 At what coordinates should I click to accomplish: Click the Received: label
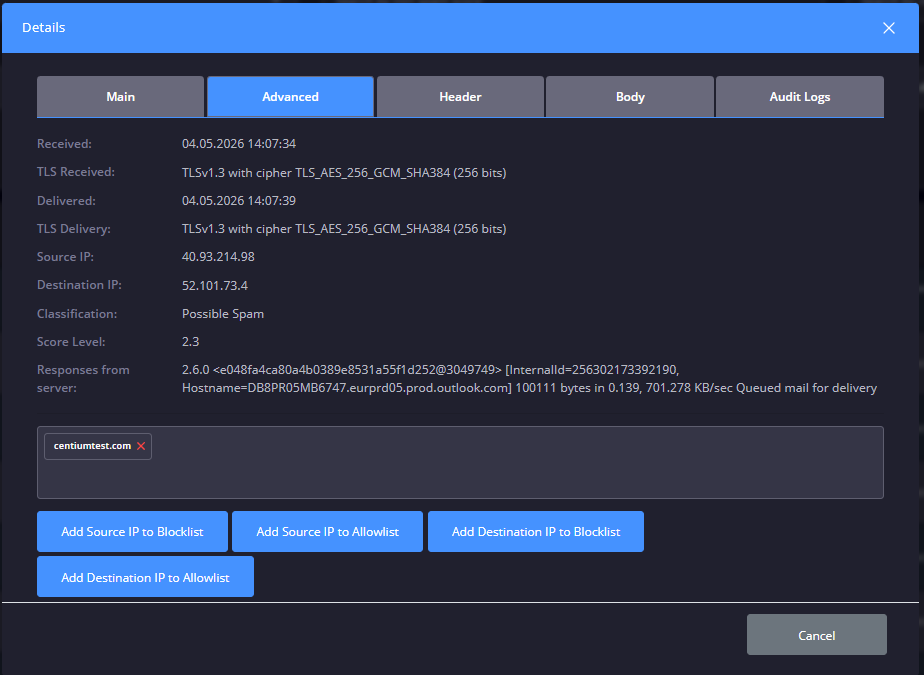tap(64, 144)
